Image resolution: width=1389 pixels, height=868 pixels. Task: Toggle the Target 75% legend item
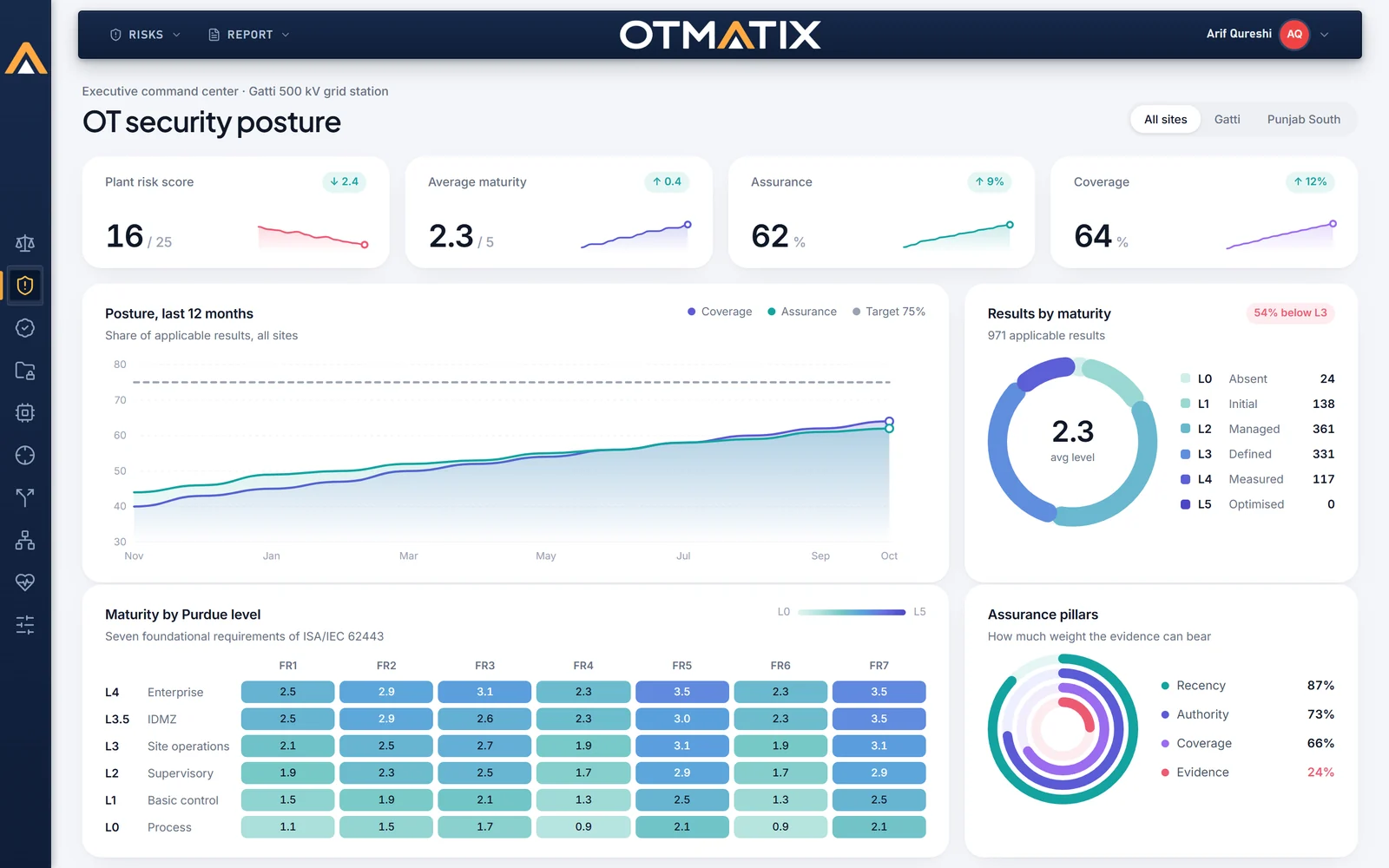click(x=889, y=312)
